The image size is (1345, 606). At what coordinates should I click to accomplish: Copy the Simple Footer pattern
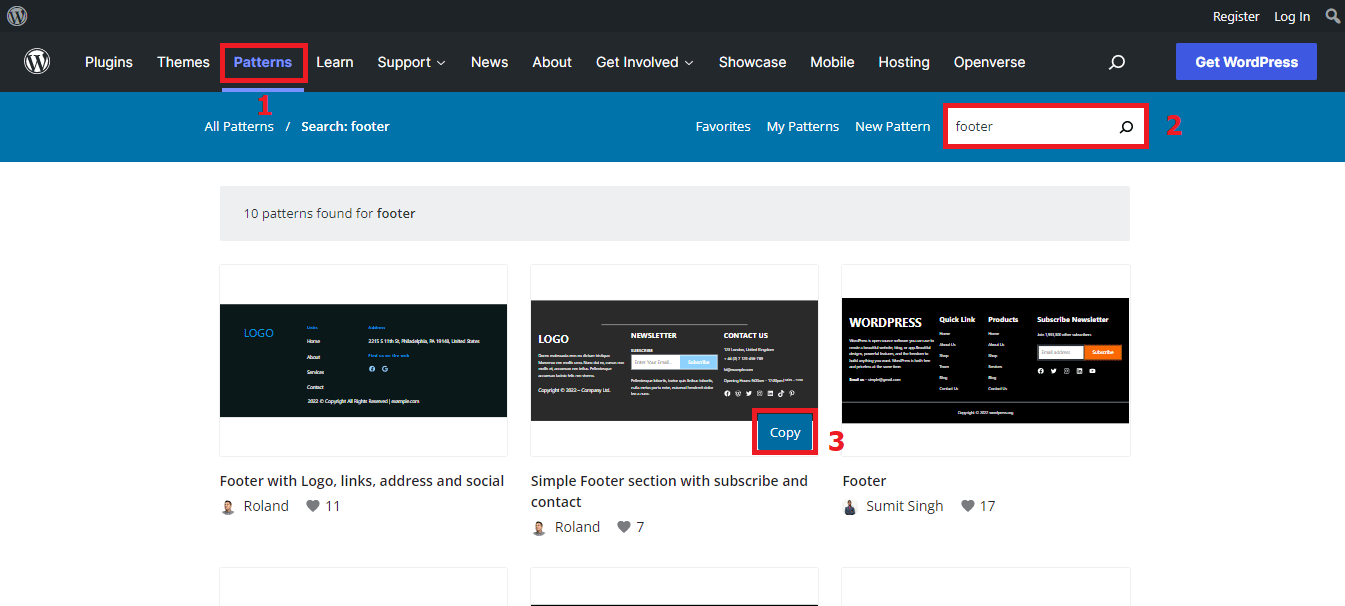click(784, 432)
